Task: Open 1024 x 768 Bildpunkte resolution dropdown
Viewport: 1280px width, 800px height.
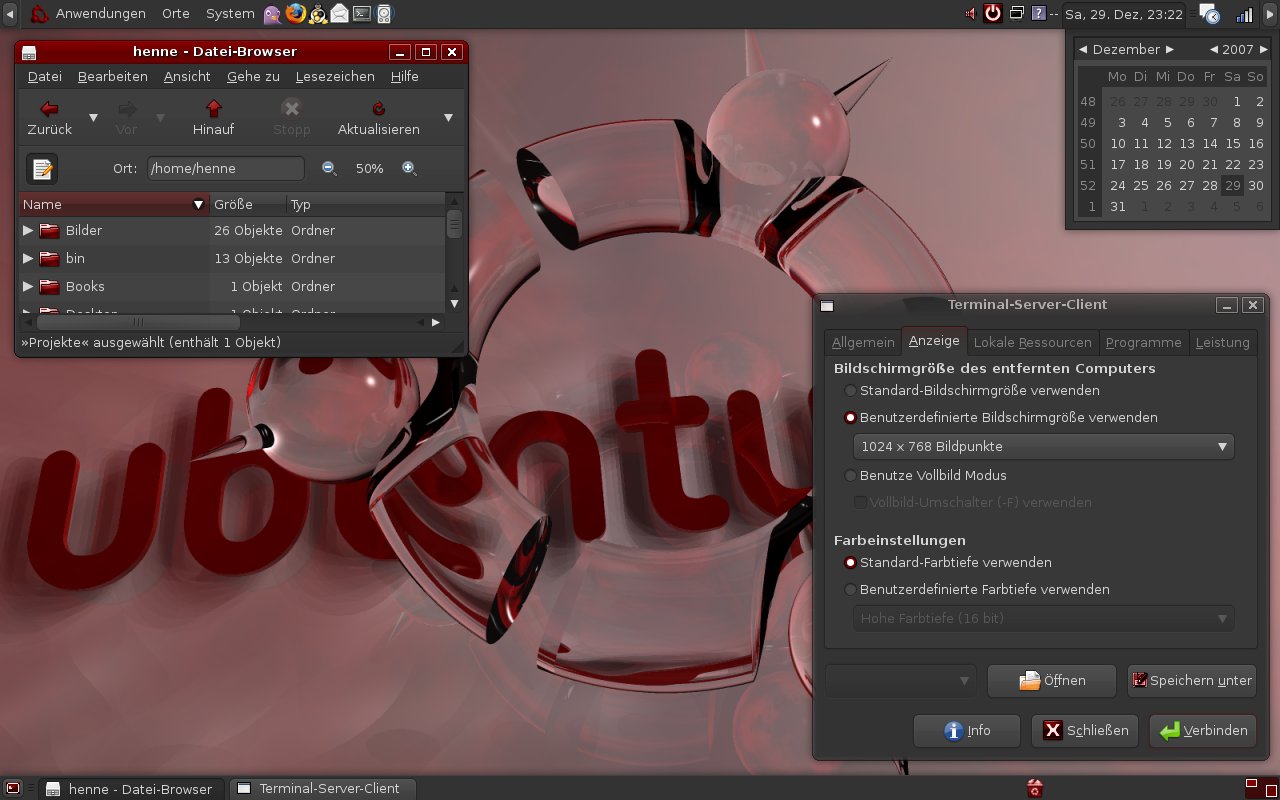Action: (x=1043, y=446)
